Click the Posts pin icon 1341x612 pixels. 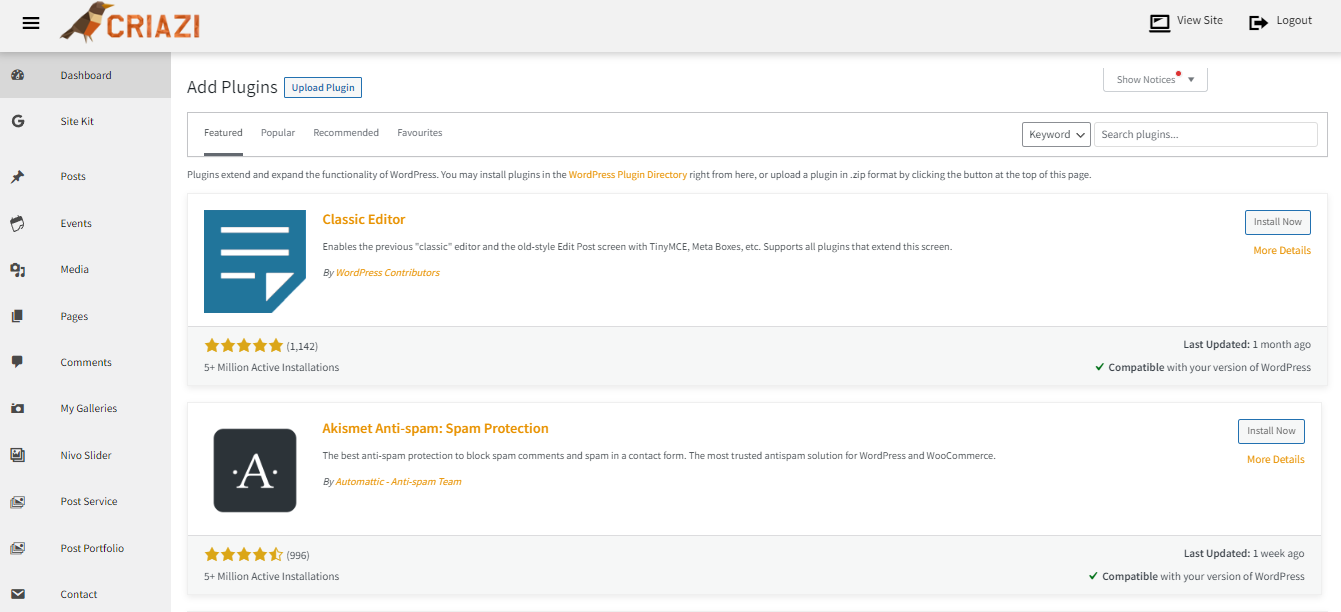(x=17, y=177)
